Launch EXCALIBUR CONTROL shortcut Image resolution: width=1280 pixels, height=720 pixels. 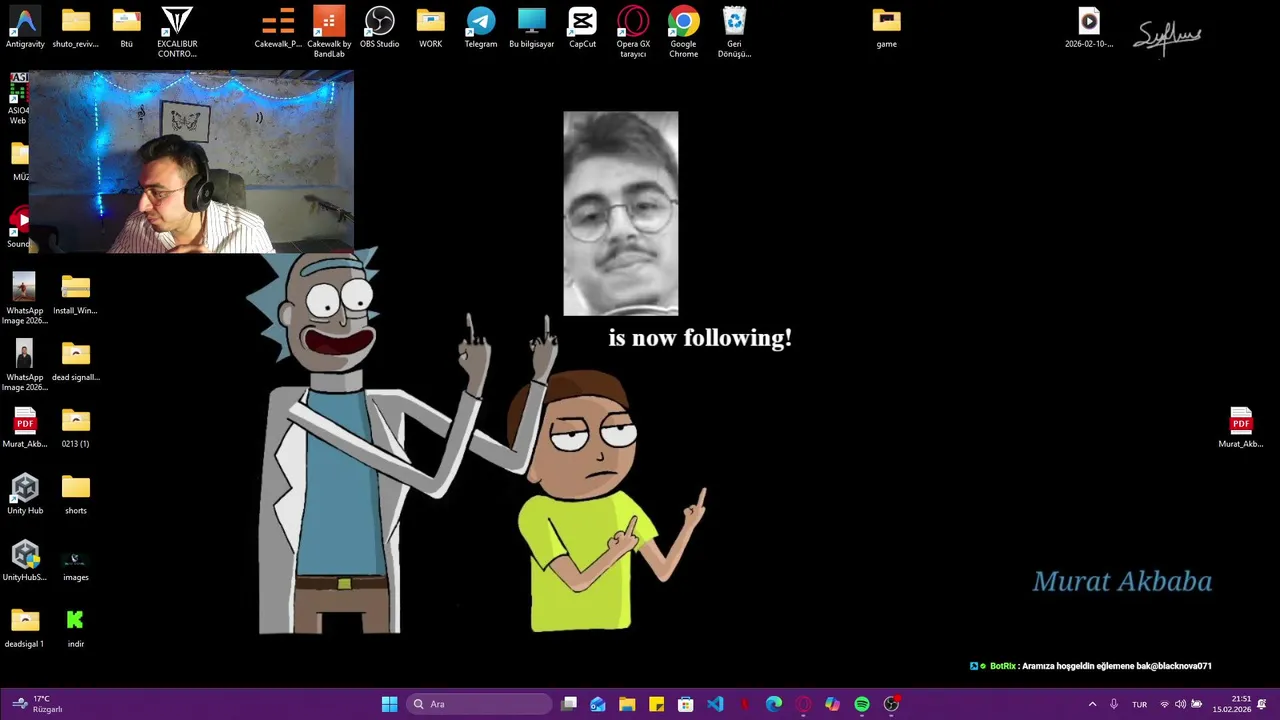tap(177, 32)
